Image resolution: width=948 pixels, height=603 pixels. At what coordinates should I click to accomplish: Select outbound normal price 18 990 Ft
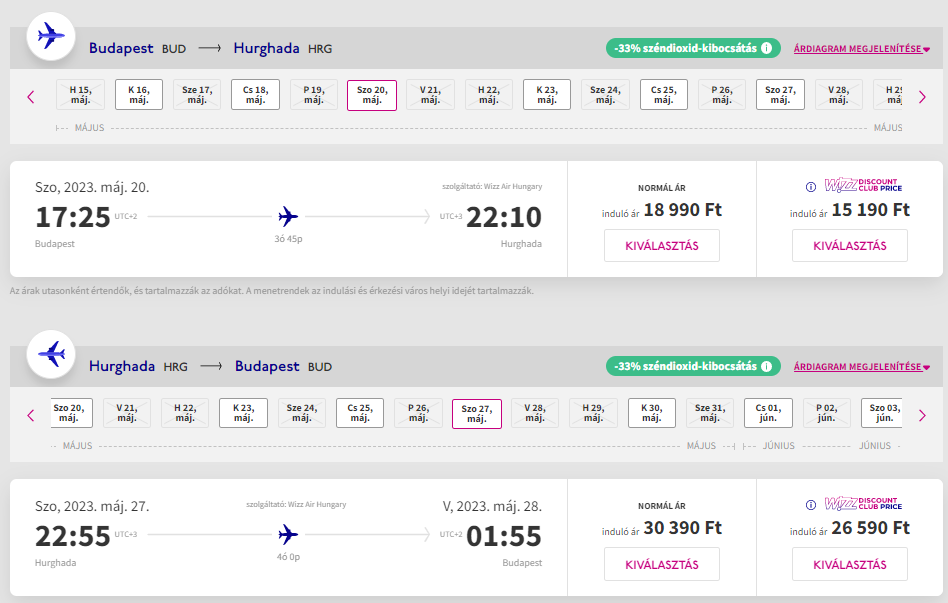661,245
